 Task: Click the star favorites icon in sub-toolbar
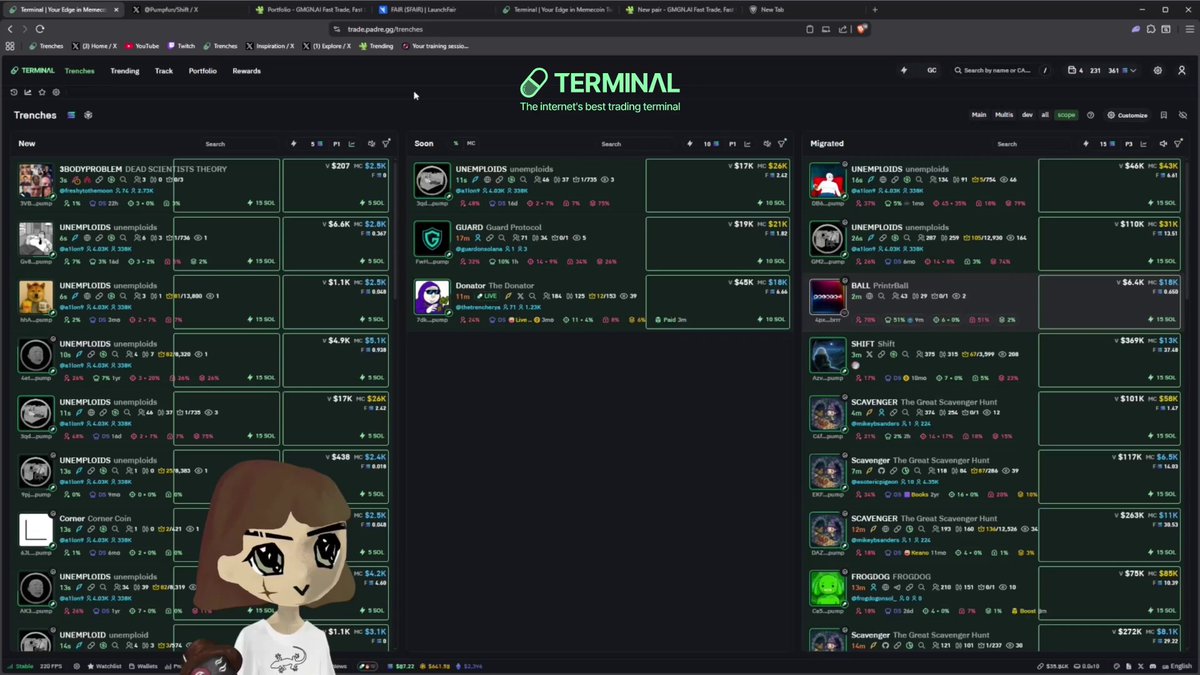(42, 92)
